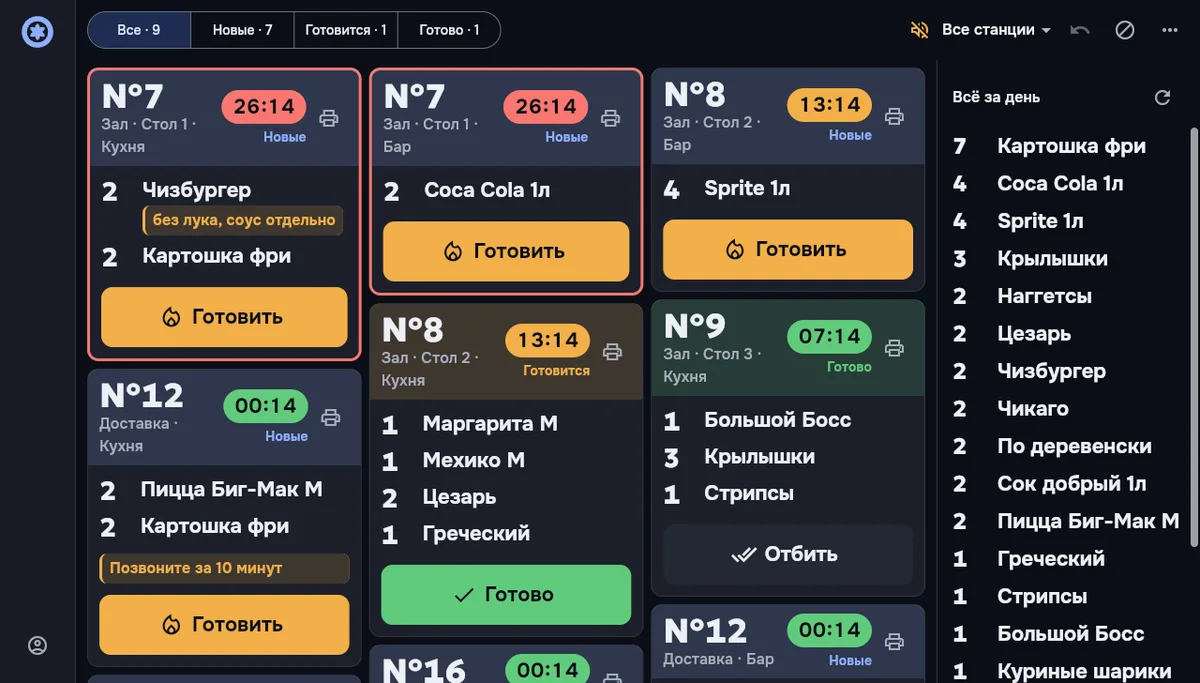Open the three-dots more options menu
This screenshot has width=1200, height=683.
1170,30
